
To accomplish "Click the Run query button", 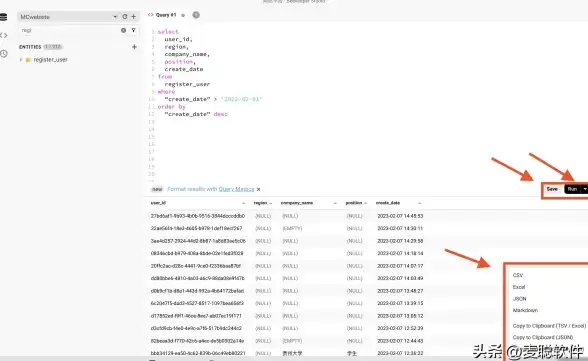I will 572,189.
